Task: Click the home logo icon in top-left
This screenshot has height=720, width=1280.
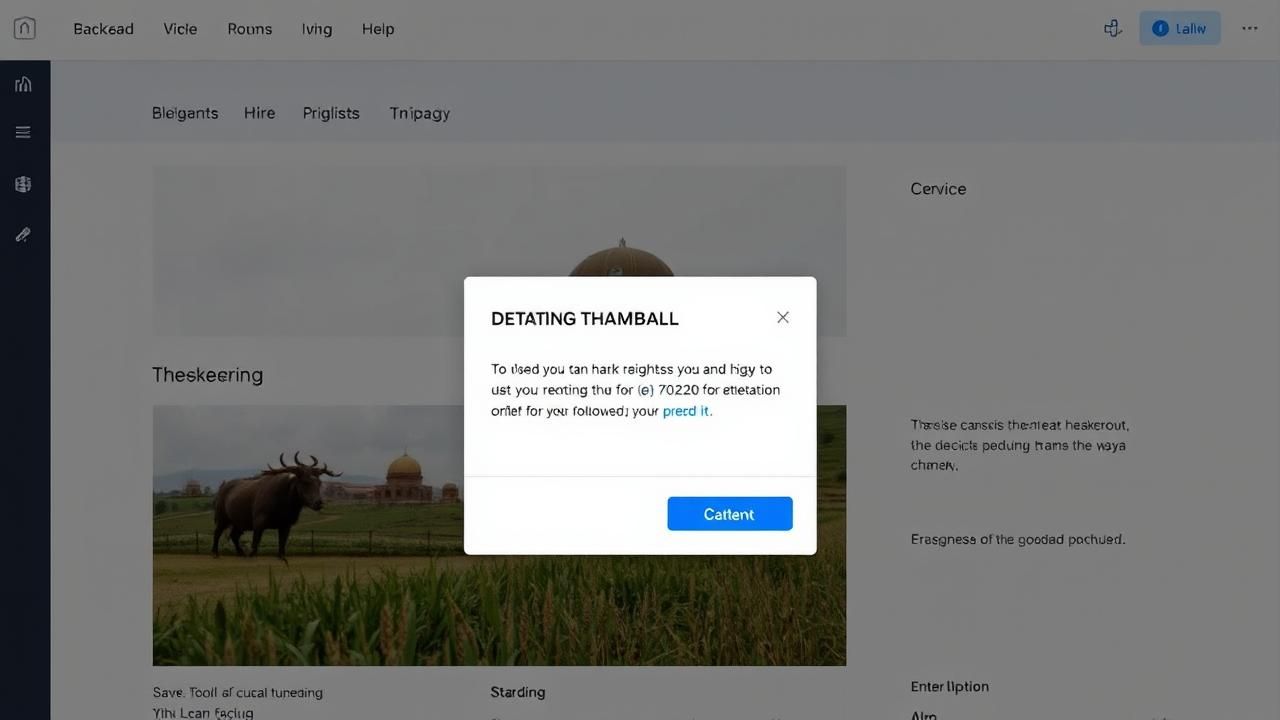Action: (x=25, y=28)
